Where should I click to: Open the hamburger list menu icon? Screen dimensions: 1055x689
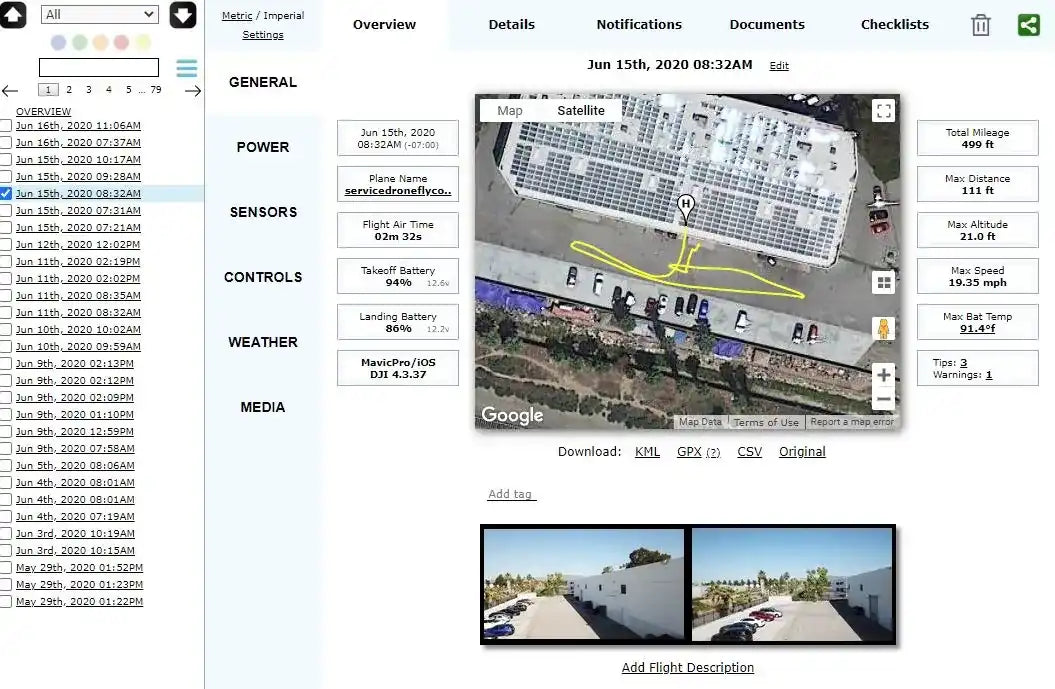click(x=186, y=68)
